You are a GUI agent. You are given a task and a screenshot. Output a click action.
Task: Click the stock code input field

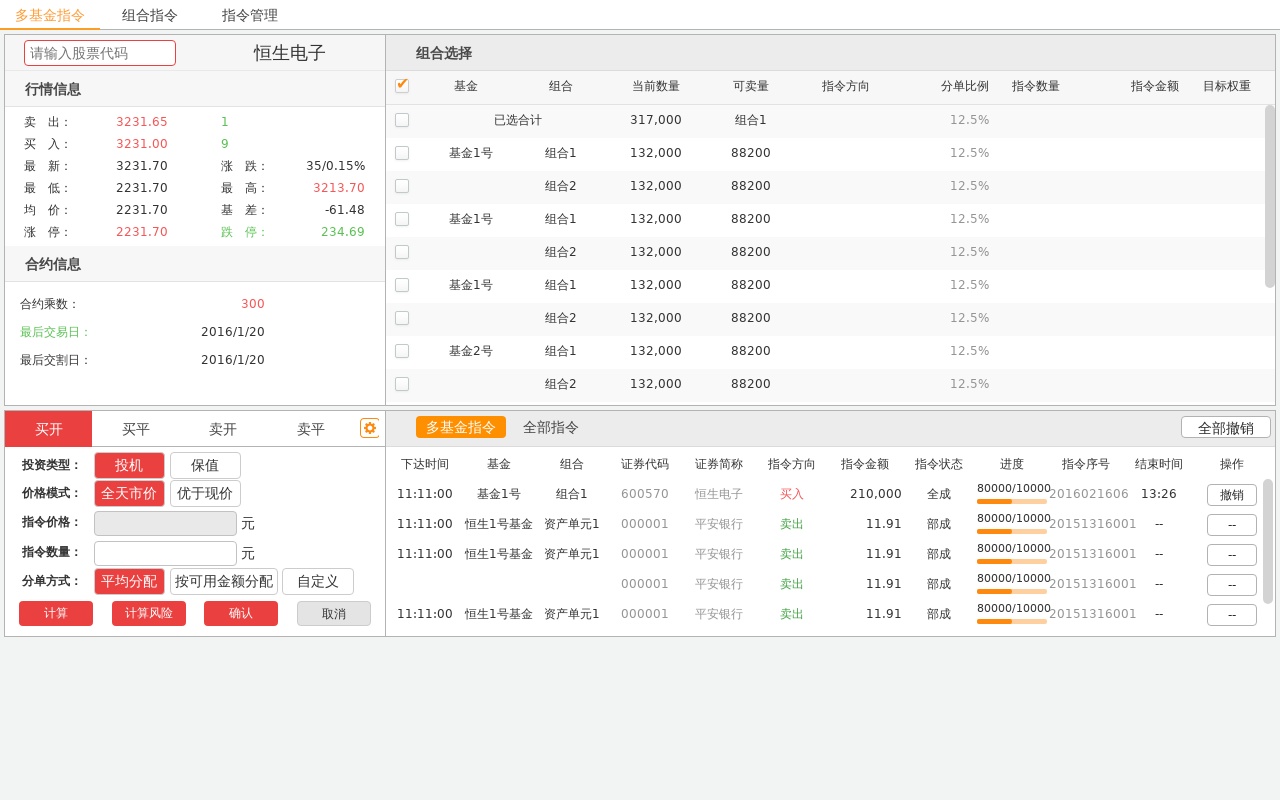(100, 53)
